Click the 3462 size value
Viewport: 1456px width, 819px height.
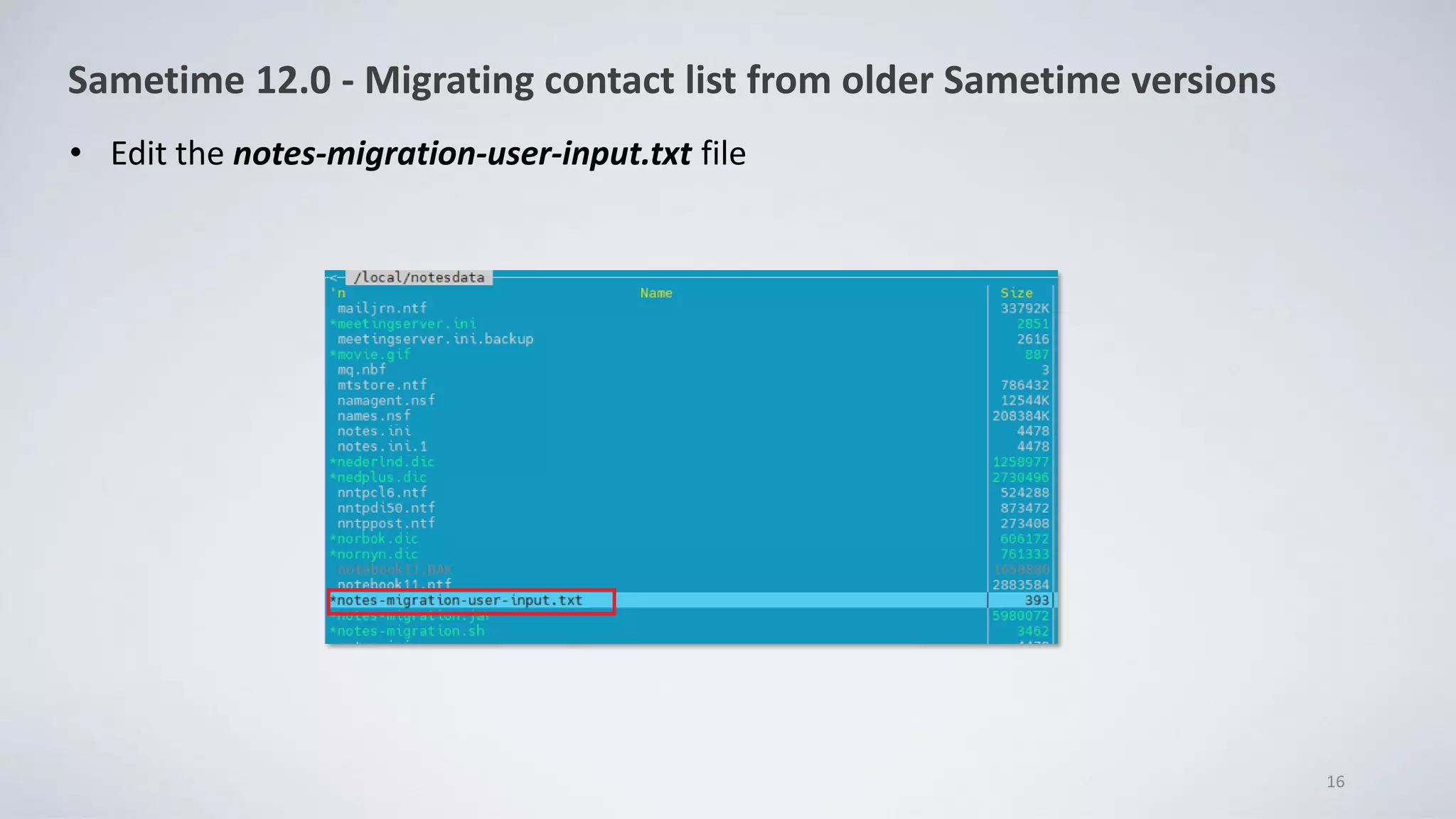pos(1033,631)
